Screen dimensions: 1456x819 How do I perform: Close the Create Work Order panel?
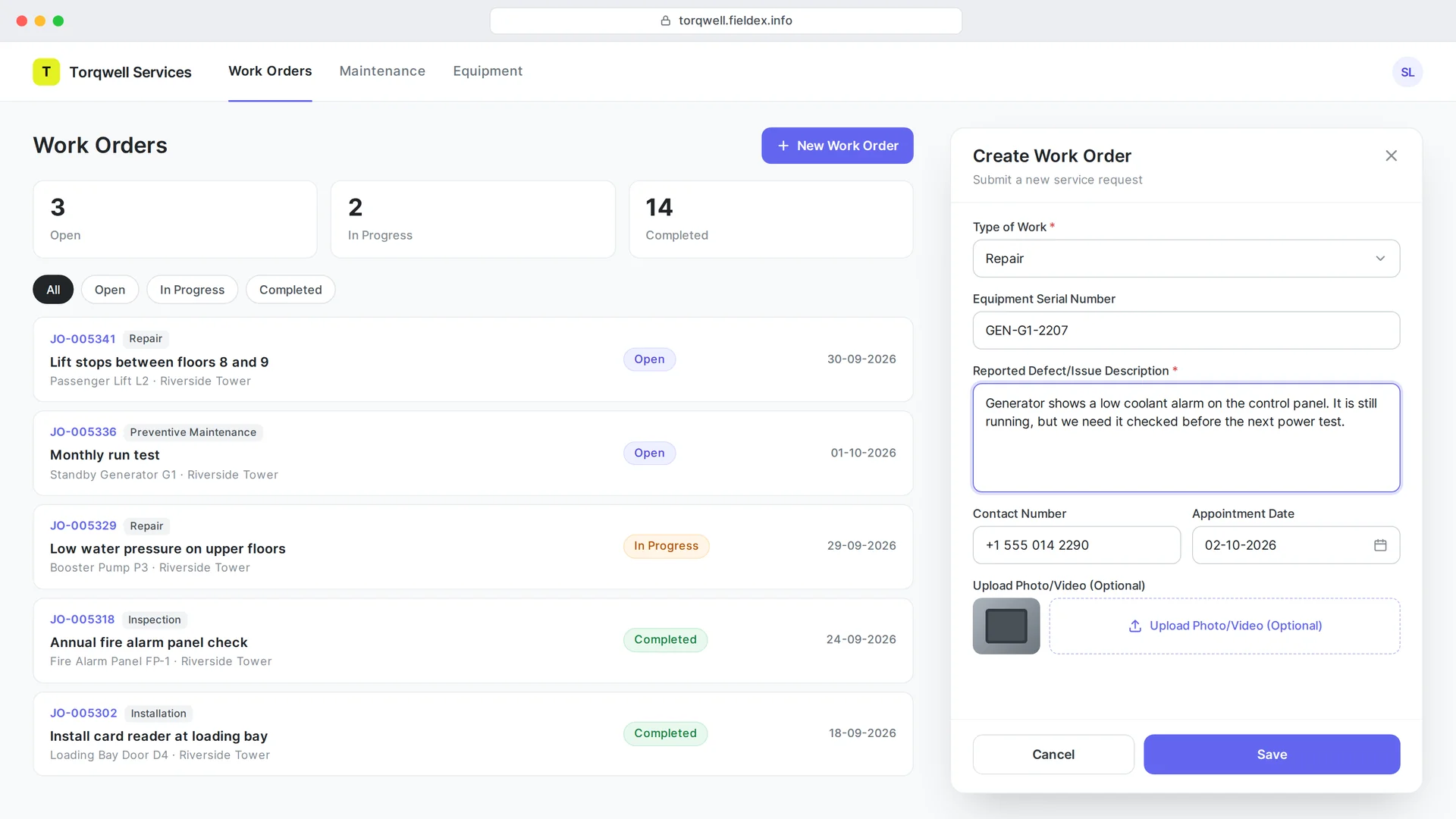1391,155
